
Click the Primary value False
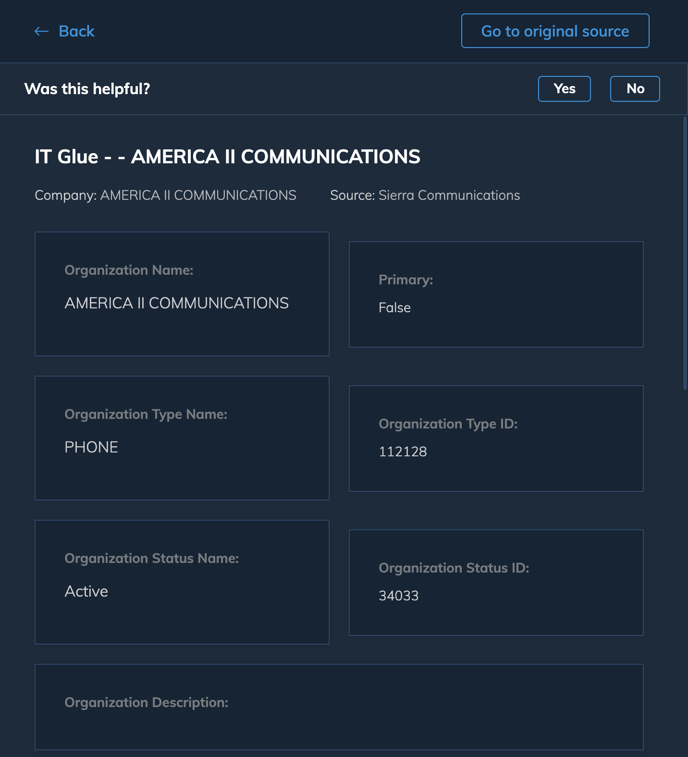pos(394,308)
